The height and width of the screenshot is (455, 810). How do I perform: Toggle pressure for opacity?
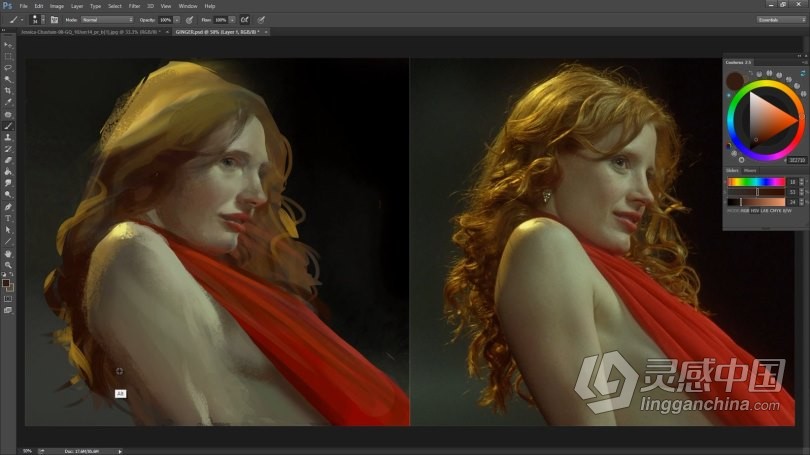click(x=190, y=20)
